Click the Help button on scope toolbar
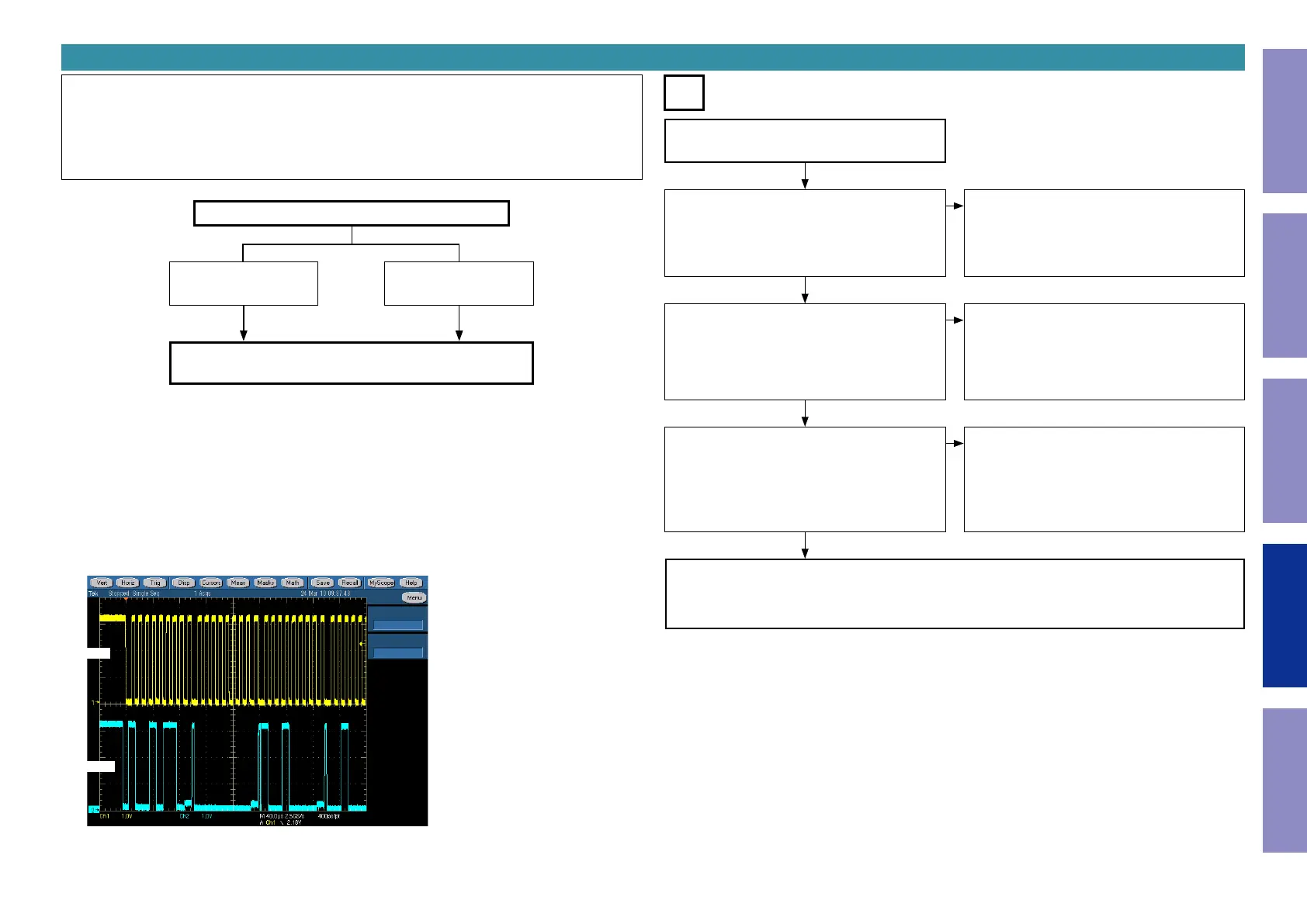Viewport: 1307px width, 924px height. [x=411, y=583]
